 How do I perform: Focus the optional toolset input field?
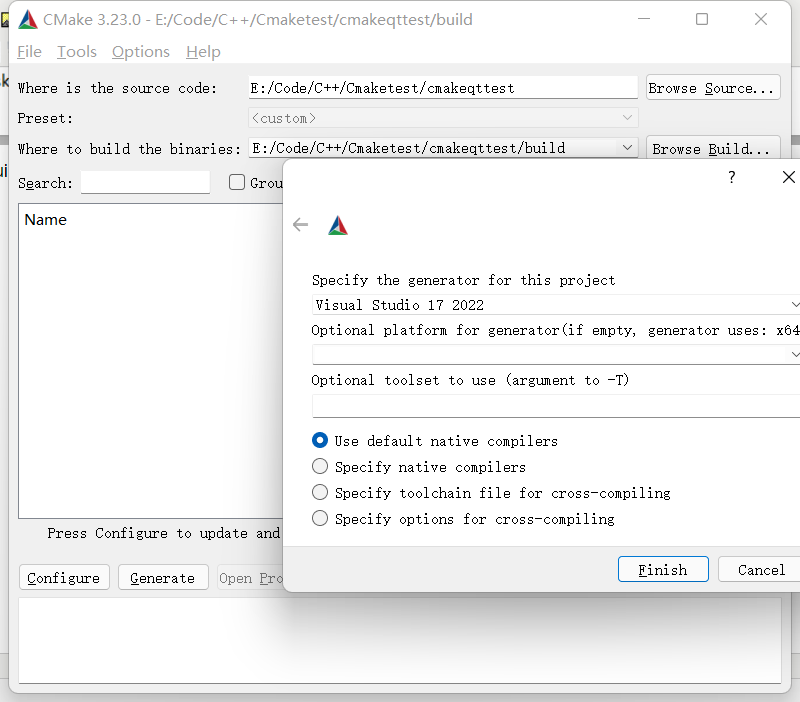tap(556, 407)
